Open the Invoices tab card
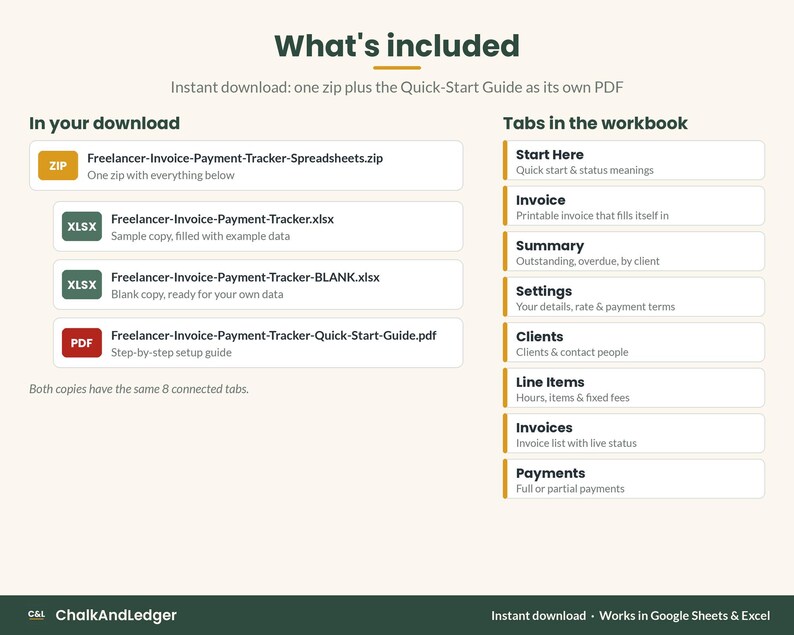Viewport: 794px width, 635px height. tap(633, 434)
